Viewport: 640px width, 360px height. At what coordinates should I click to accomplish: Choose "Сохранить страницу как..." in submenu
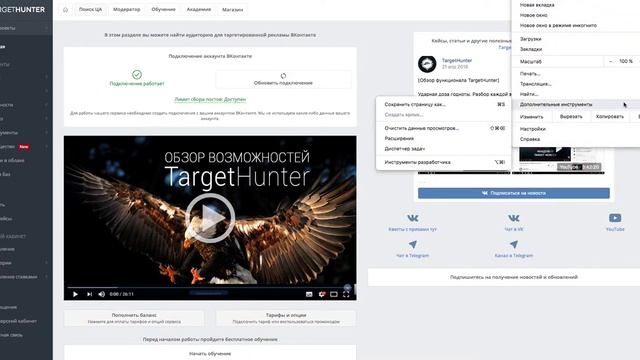pyautogui.click(x=444, y=104)
